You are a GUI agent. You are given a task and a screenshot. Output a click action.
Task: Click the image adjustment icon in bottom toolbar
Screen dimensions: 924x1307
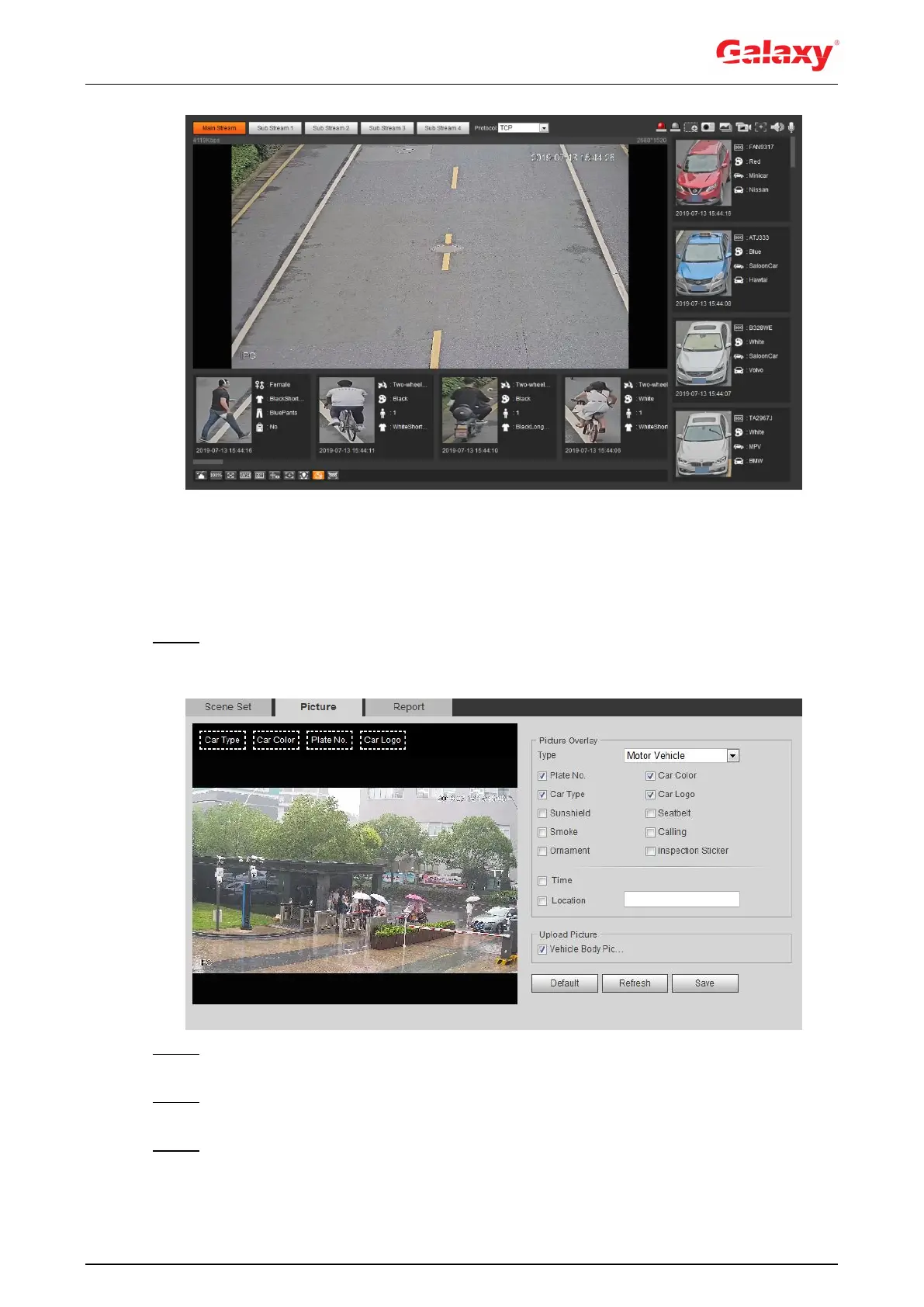coord(201,475)
